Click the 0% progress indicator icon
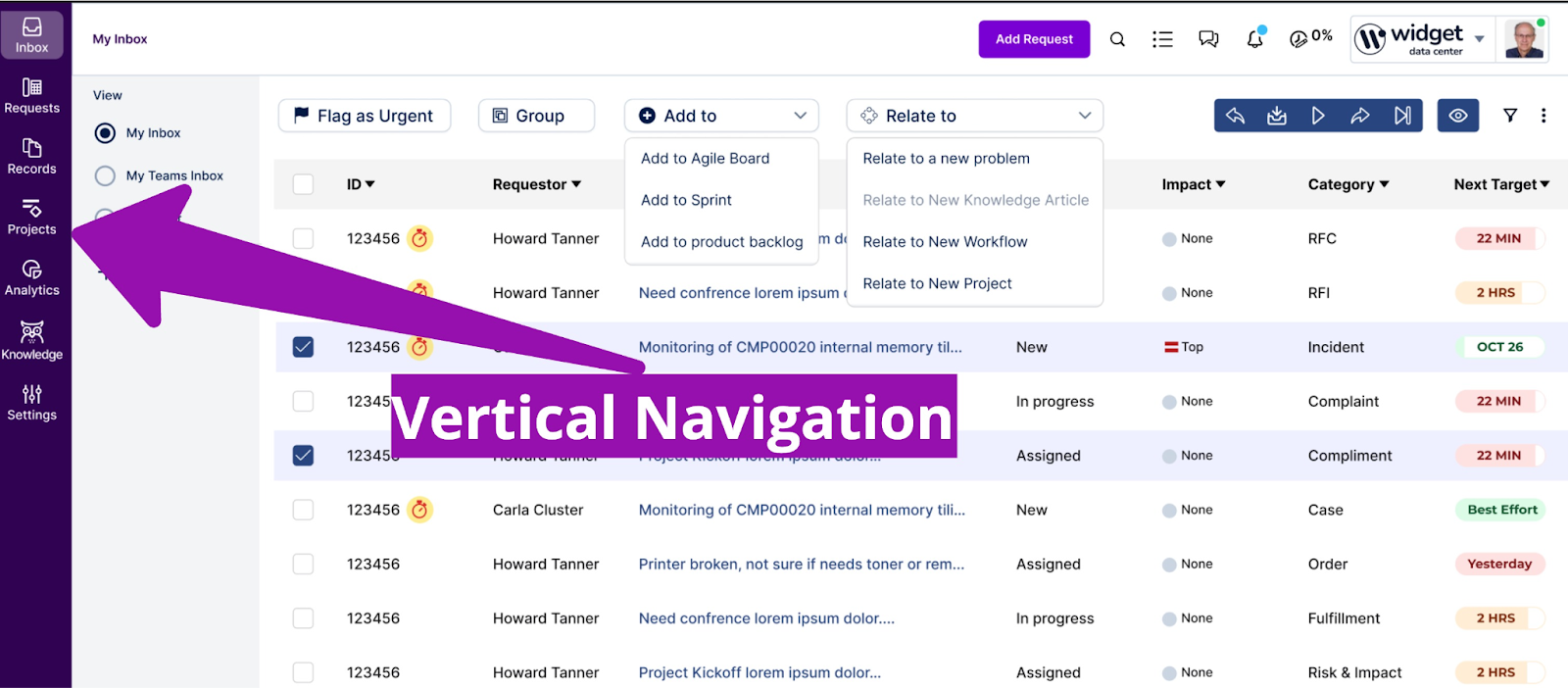The image size is (1568, 688). pos(1298,39)
